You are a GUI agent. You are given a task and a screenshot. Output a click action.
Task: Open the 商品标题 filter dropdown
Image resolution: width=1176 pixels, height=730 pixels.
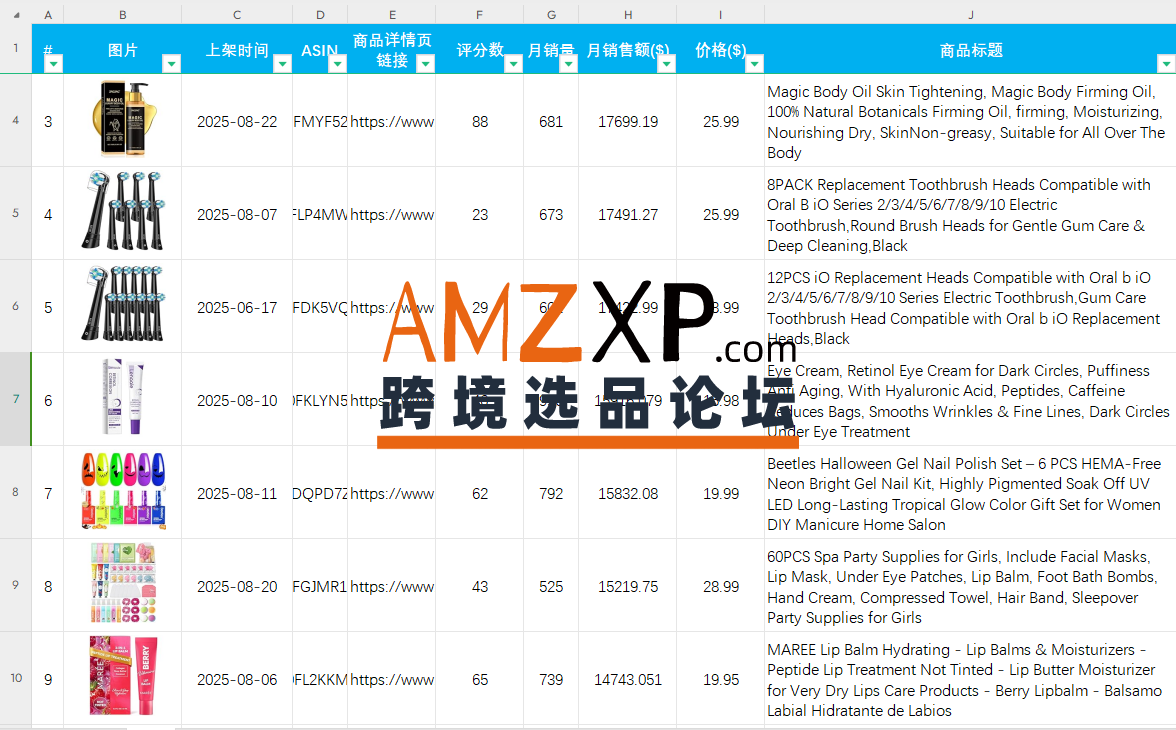click(1165, 63)
